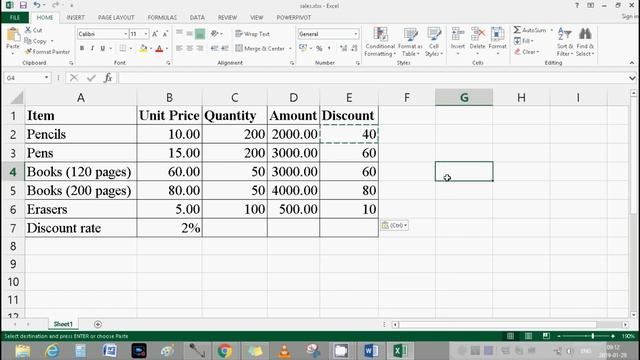Open the Calibri font name dropdown
The image size is (640, 360).
pyautogui.click(x=125, y=34)
